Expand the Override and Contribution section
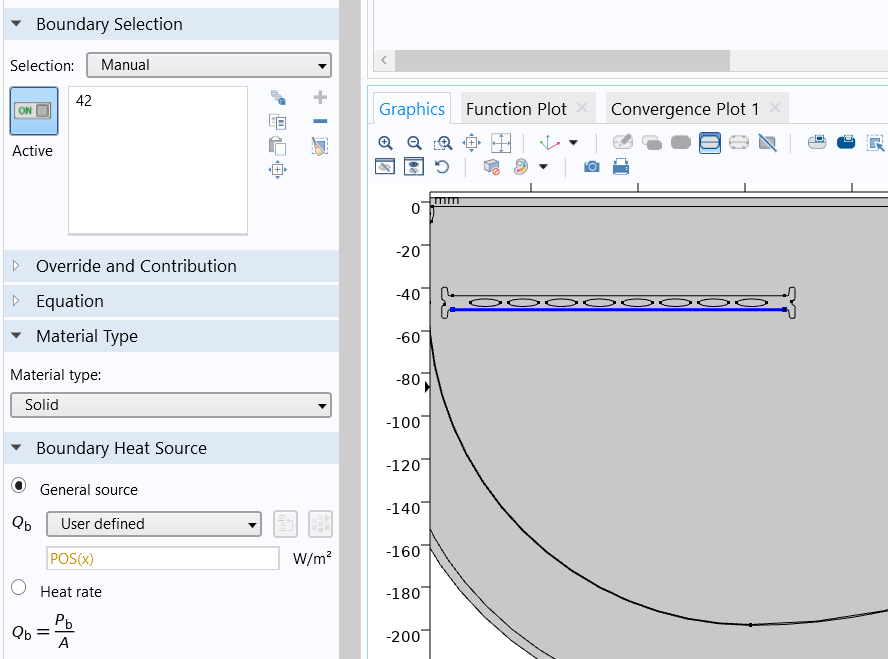 coord(136,266)
